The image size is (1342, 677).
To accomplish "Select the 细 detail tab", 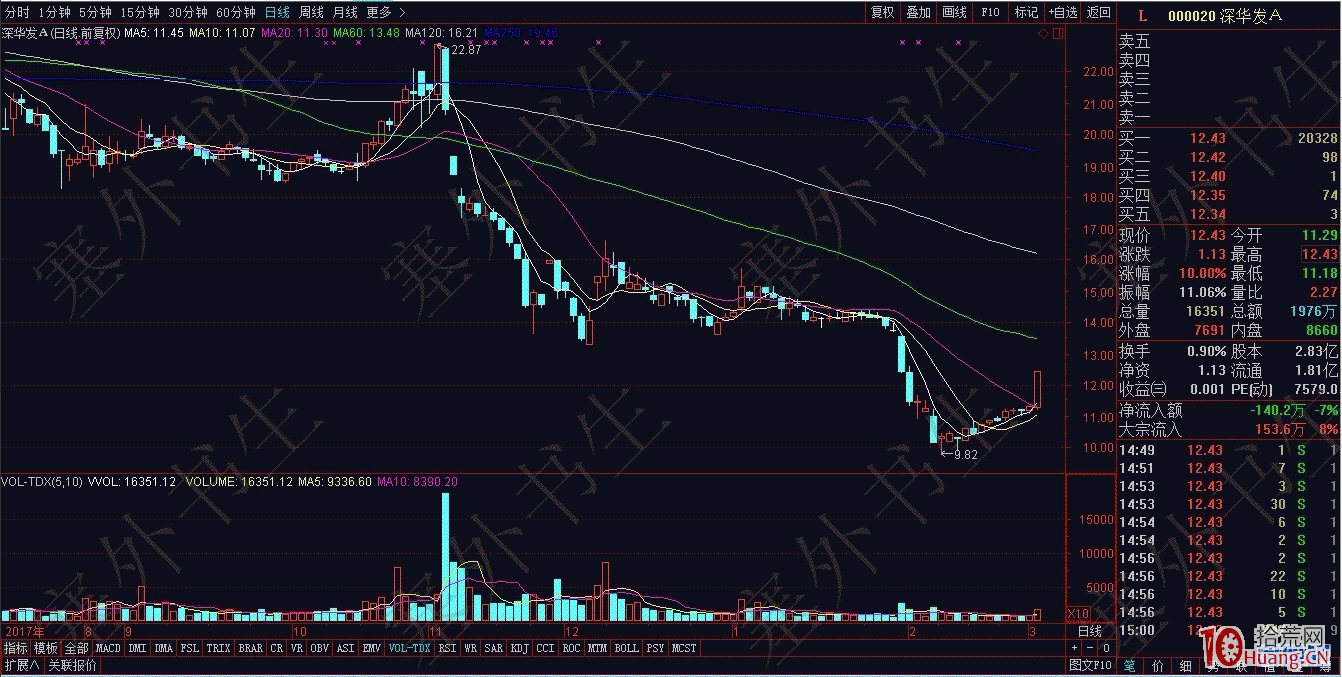I will (1186, 666).
